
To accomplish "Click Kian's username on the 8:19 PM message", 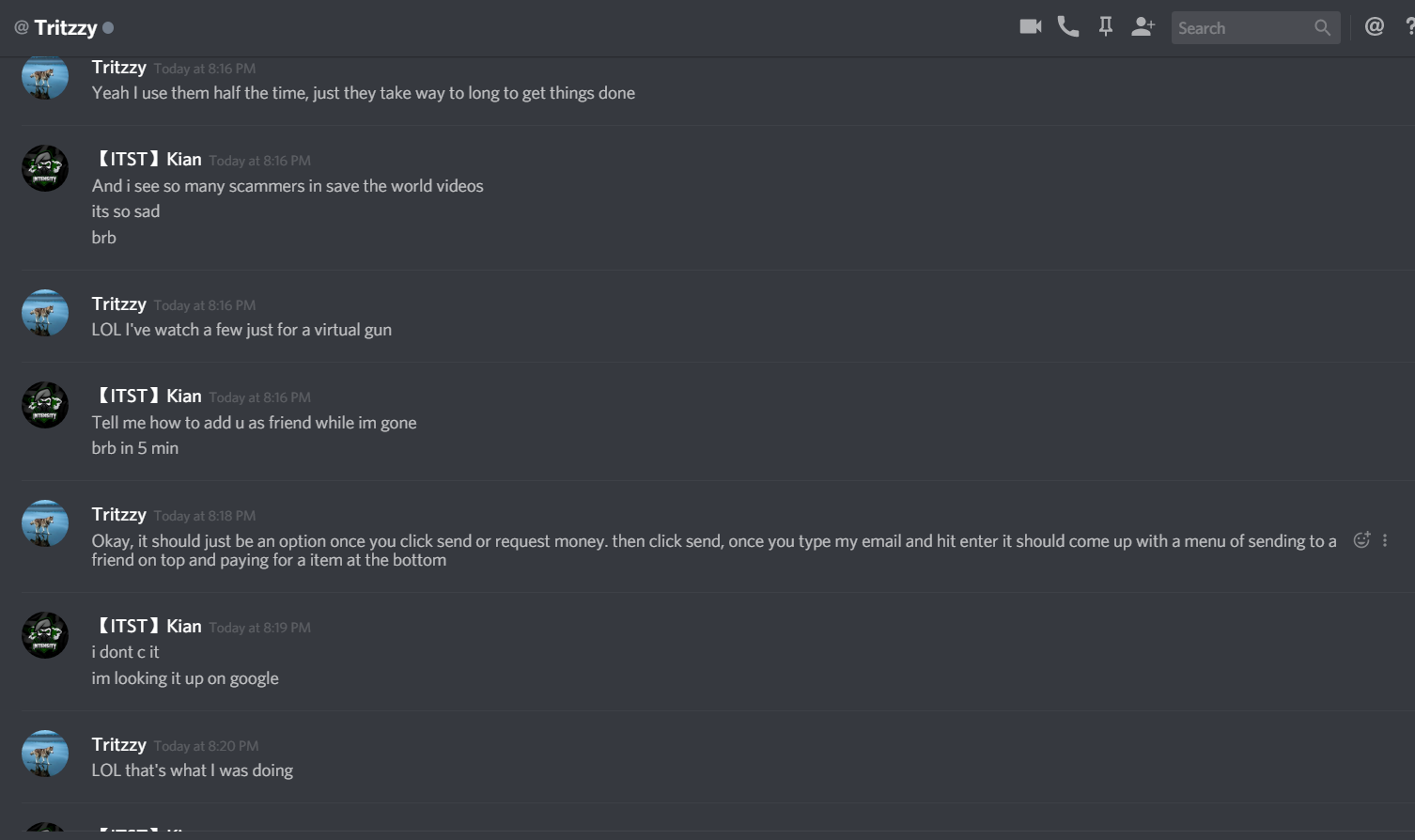I will (148, 626).
